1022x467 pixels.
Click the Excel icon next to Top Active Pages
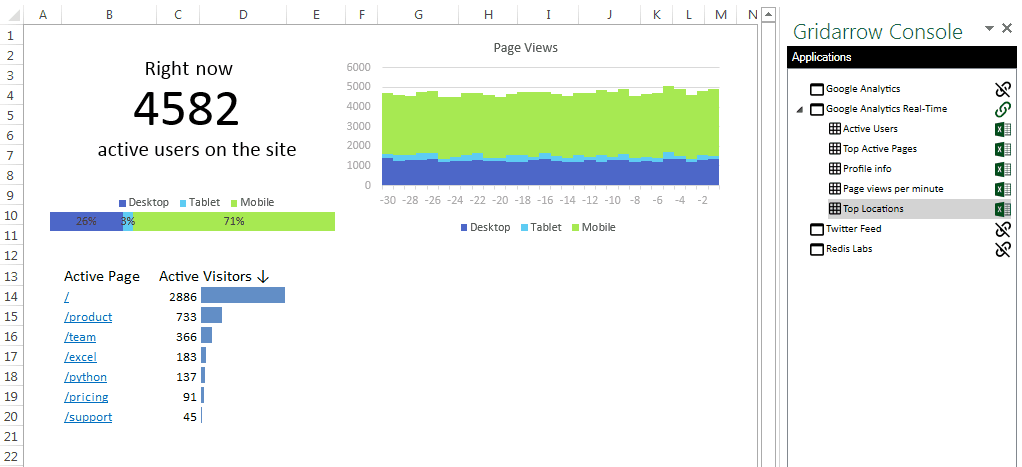point(1002,149)
